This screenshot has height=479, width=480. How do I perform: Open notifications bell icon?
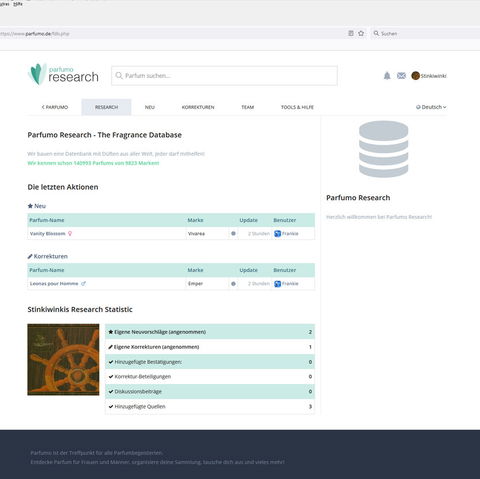[x=387, y=76]
